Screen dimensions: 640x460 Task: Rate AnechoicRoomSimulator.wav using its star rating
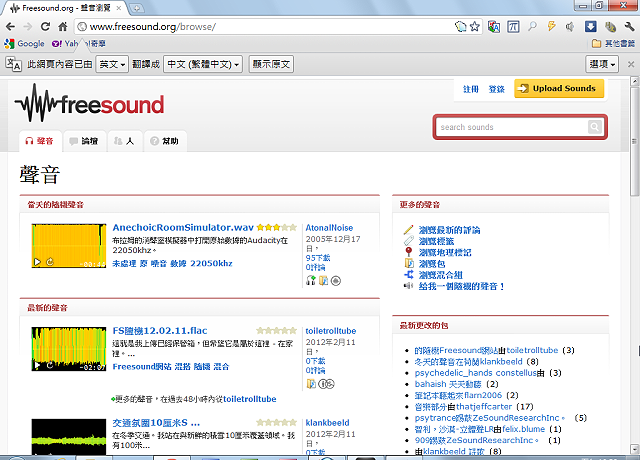coord(276,227)
